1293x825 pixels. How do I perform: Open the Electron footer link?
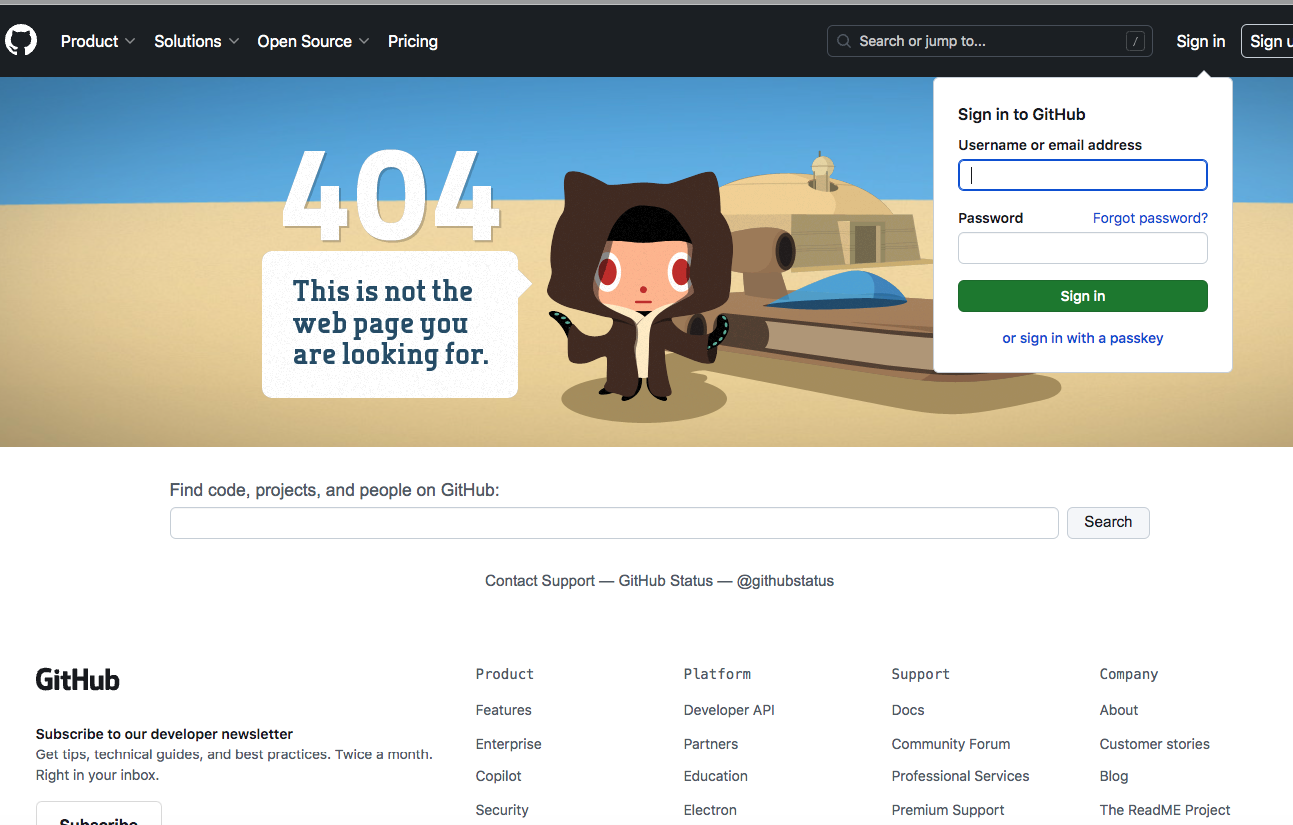tap(710, 810)
